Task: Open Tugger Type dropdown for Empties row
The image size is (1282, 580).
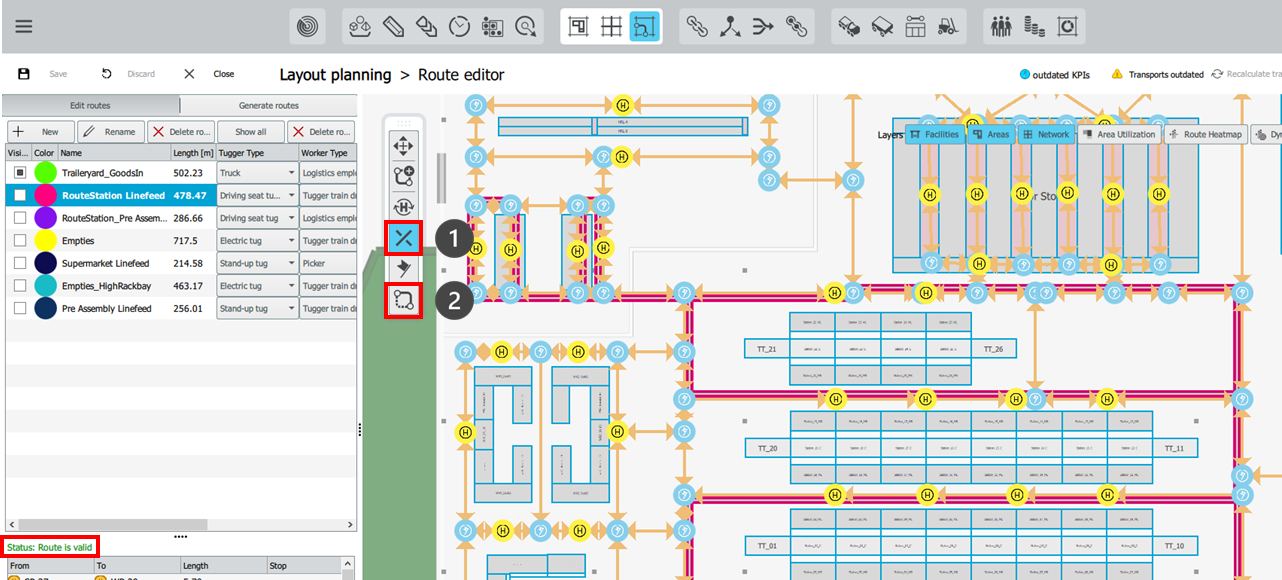Action: click(258, 241)
